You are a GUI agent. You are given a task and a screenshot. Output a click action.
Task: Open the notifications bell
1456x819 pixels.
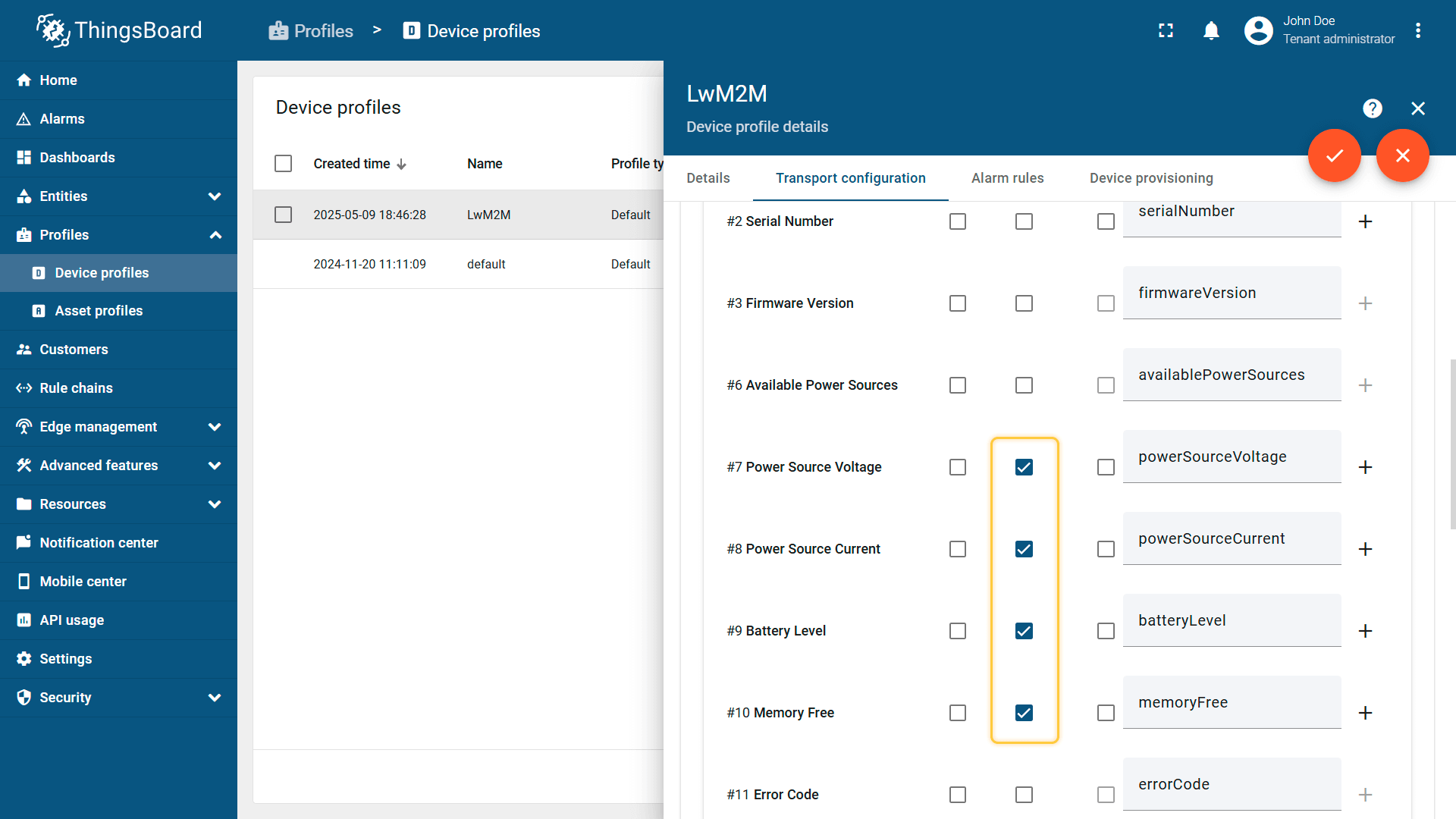tap(1211, 30)
